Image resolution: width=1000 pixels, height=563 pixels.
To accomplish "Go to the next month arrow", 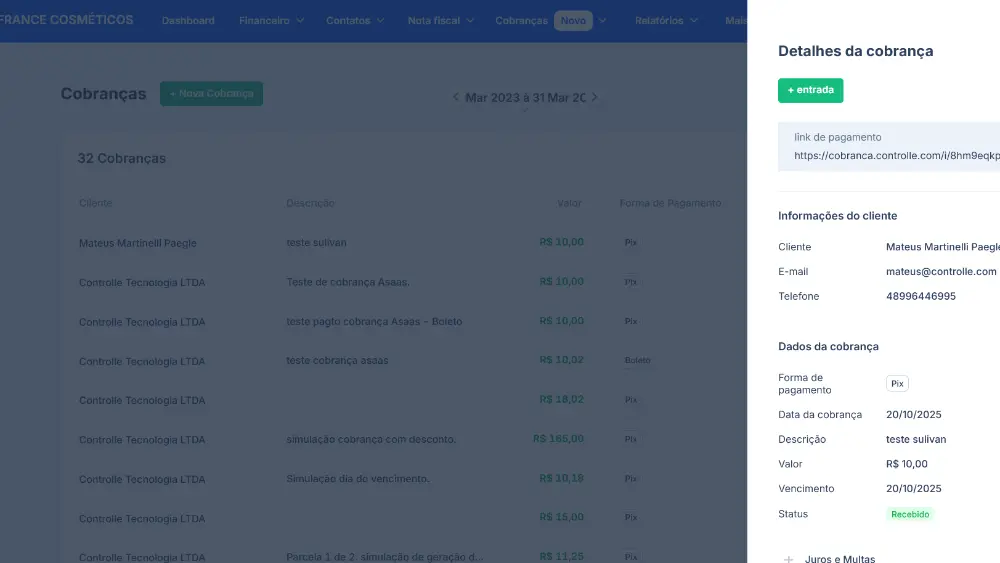I will (594, 97).
